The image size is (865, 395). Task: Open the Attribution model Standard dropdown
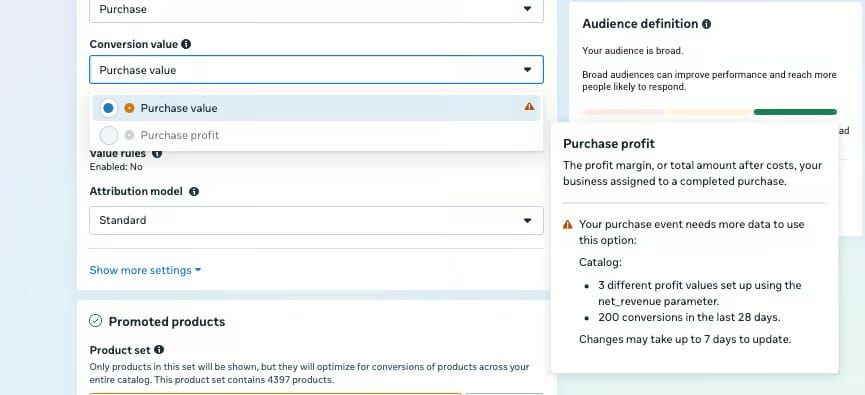tap(316, 221)
